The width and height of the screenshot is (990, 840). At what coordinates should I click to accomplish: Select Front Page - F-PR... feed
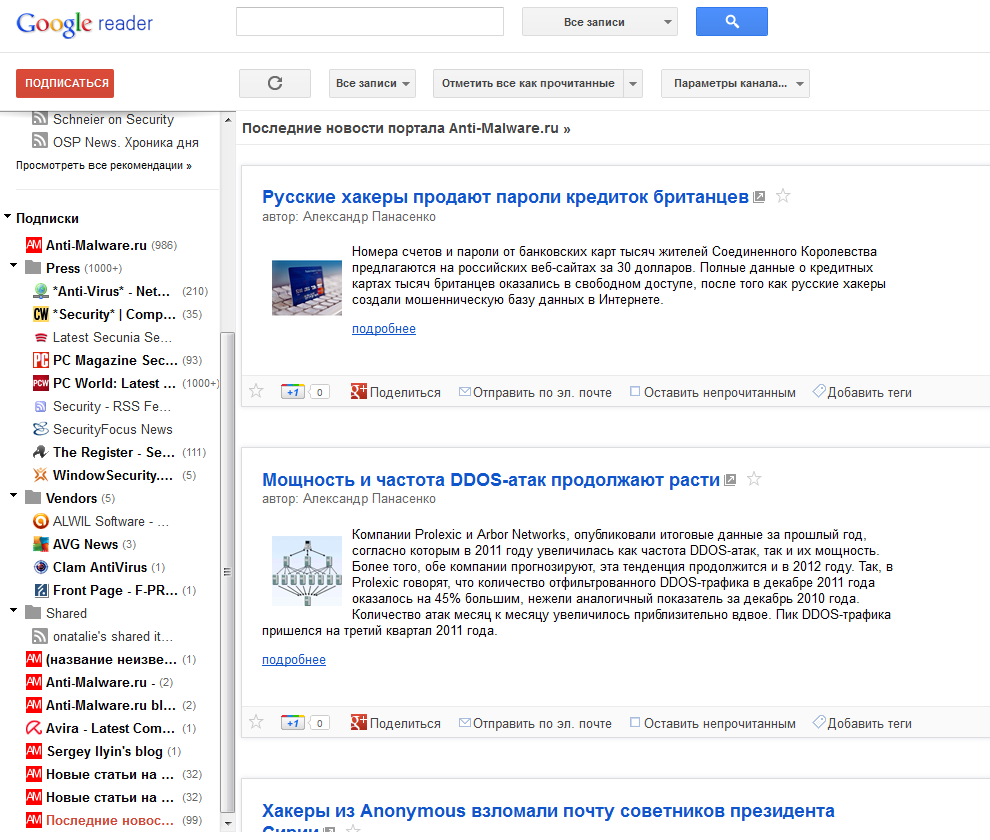[115, 590]
